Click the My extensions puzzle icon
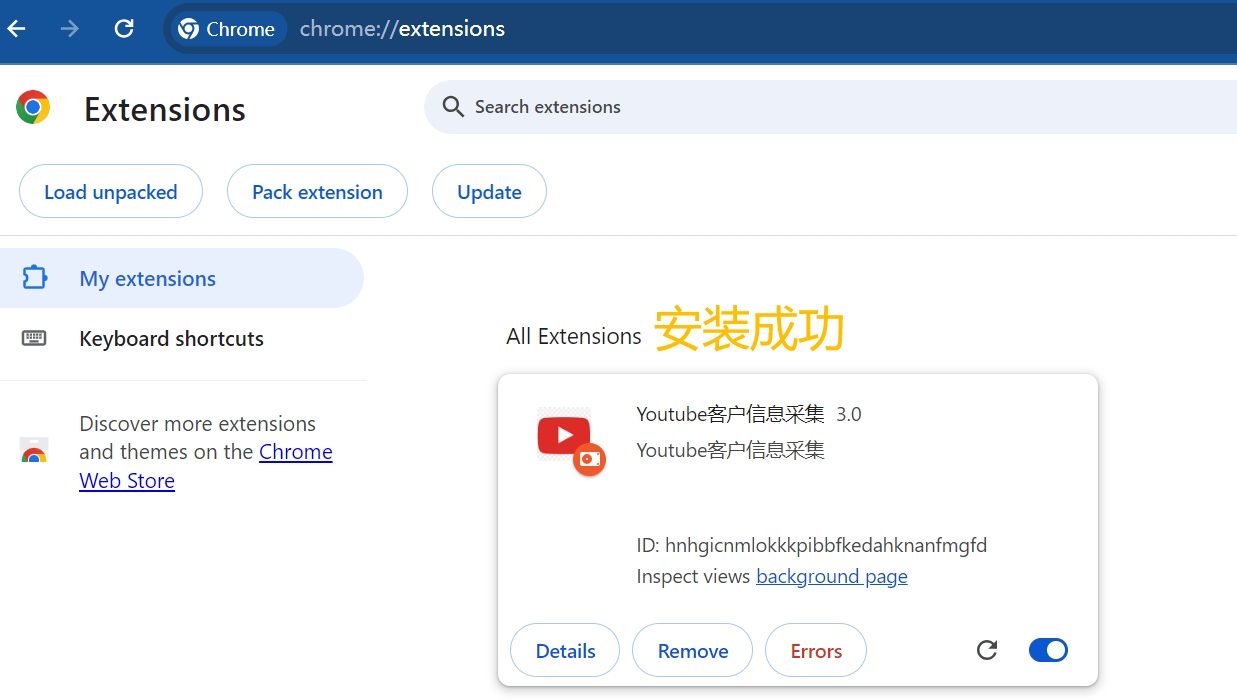The image size is (1237, 700). pos(35,278)
